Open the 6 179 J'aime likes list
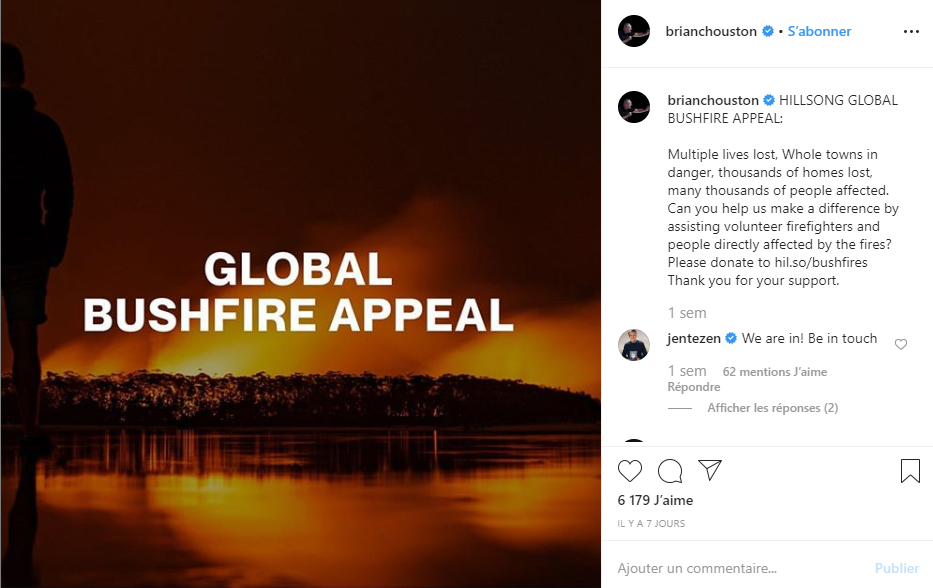The width and height of the screenshot is (933, 588). click(x=655, y=500)
